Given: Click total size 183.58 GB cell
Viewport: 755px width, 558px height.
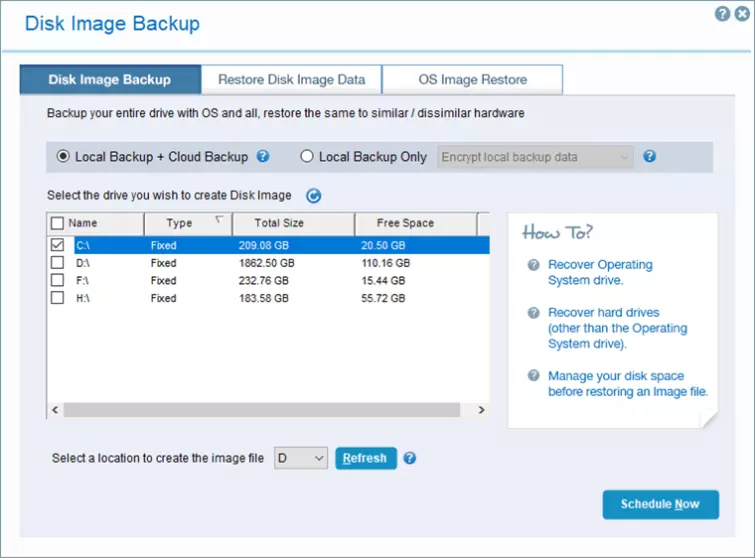Looking at the screenshot, I should [264, 298].
